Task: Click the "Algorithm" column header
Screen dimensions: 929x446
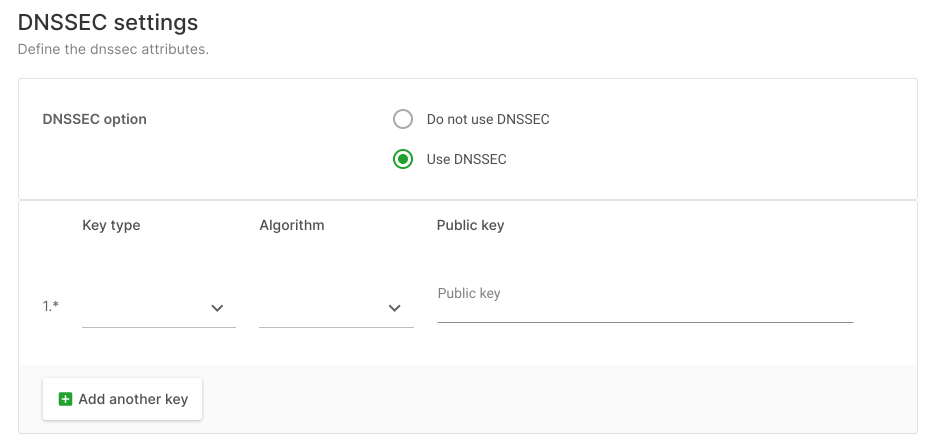Action: (x=291, y=226)
